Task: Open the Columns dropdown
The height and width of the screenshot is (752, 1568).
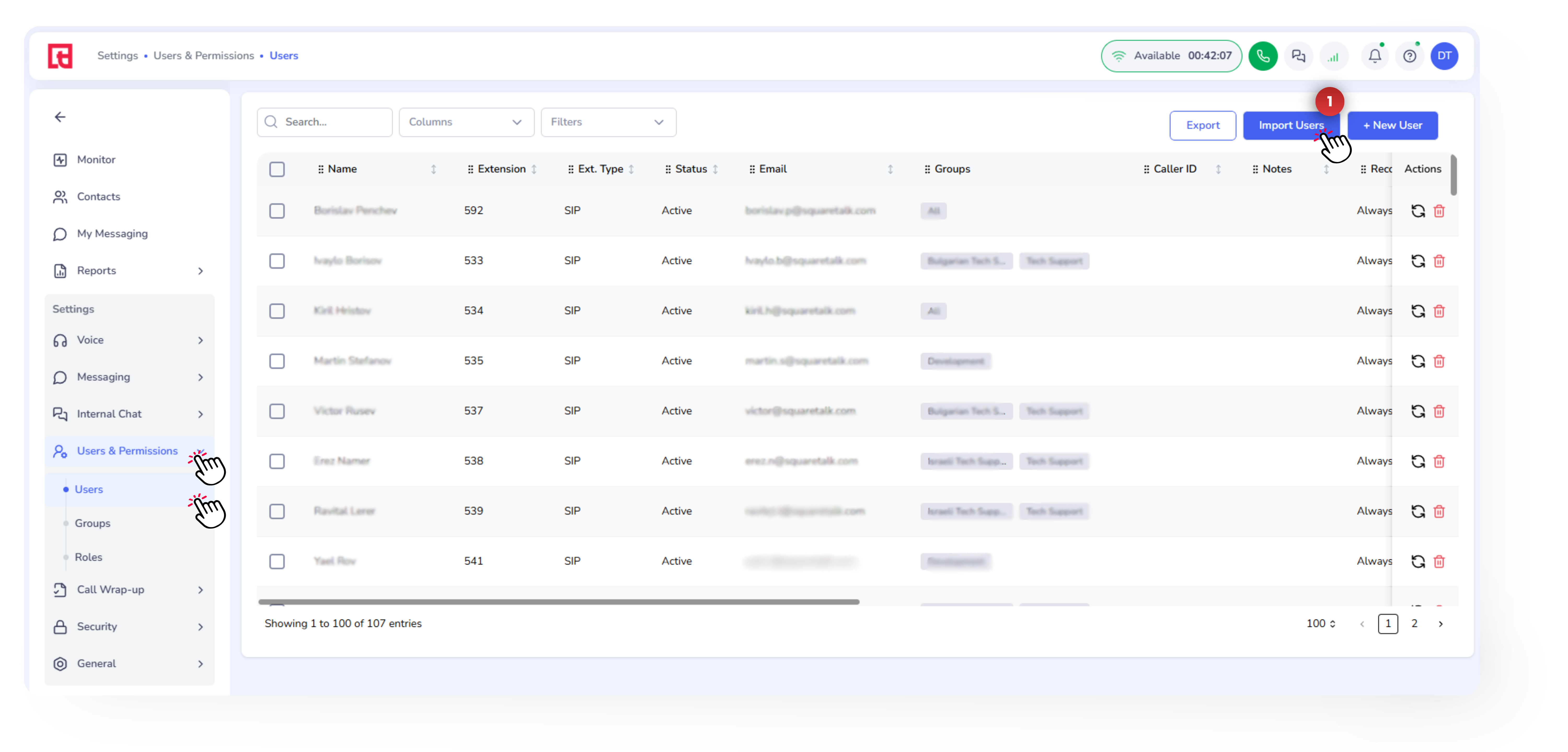Action: (x=466, y=122)
